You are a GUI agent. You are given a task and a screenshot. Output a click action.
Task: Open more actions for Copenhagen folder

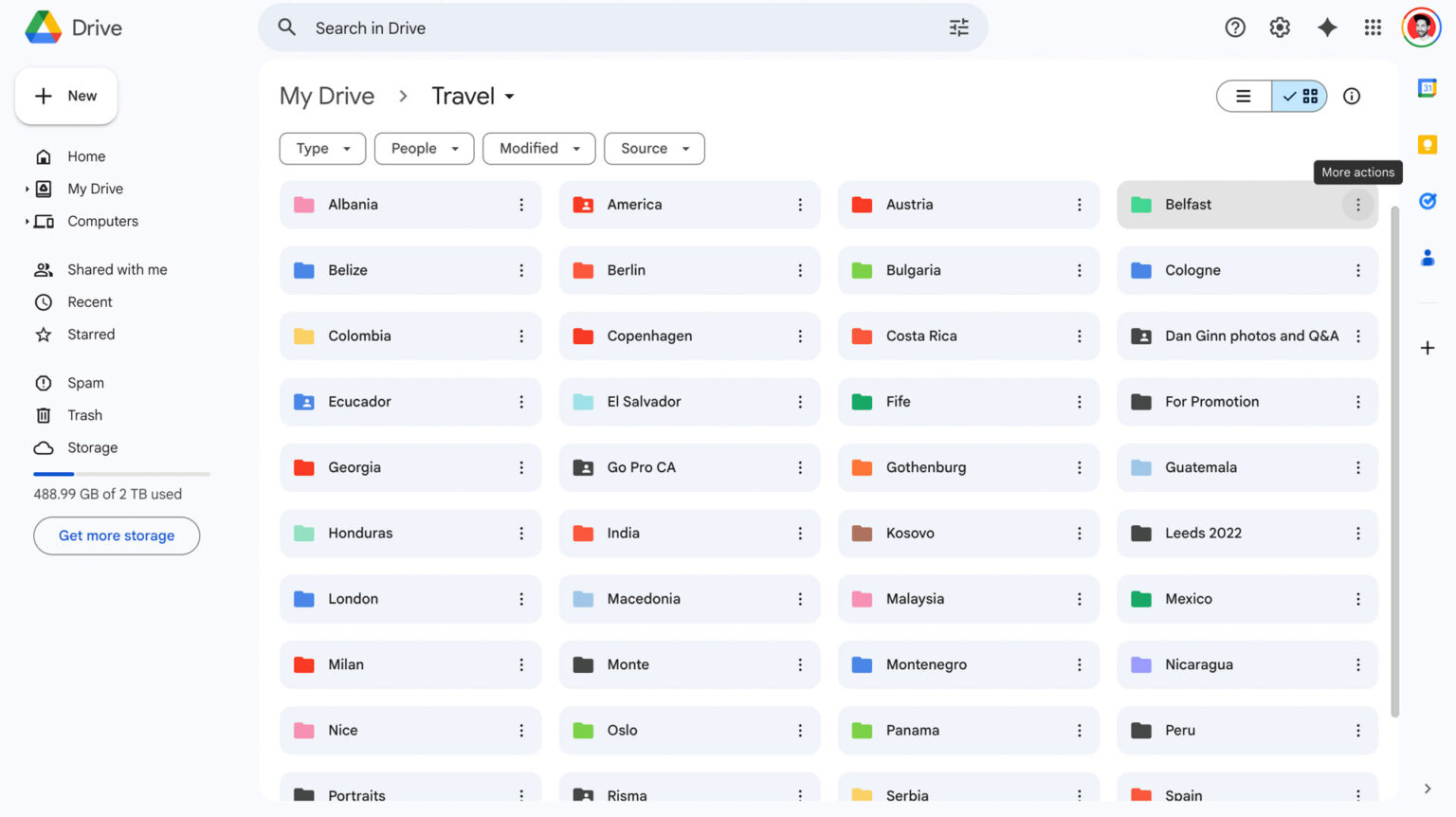(800, 336)
